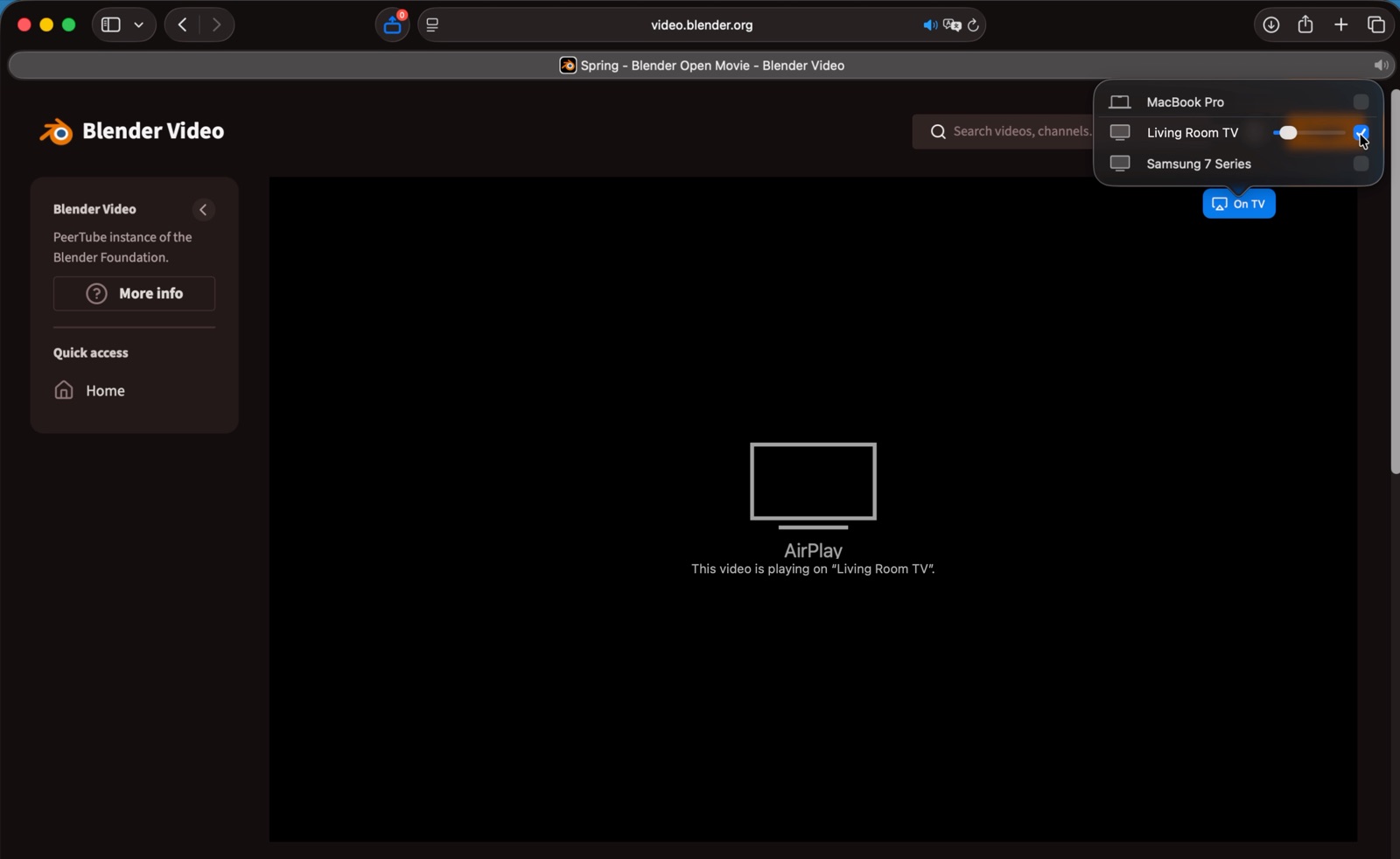Open the Share menu icon
Screen dimensions: 1400x859
[1305, 24]
